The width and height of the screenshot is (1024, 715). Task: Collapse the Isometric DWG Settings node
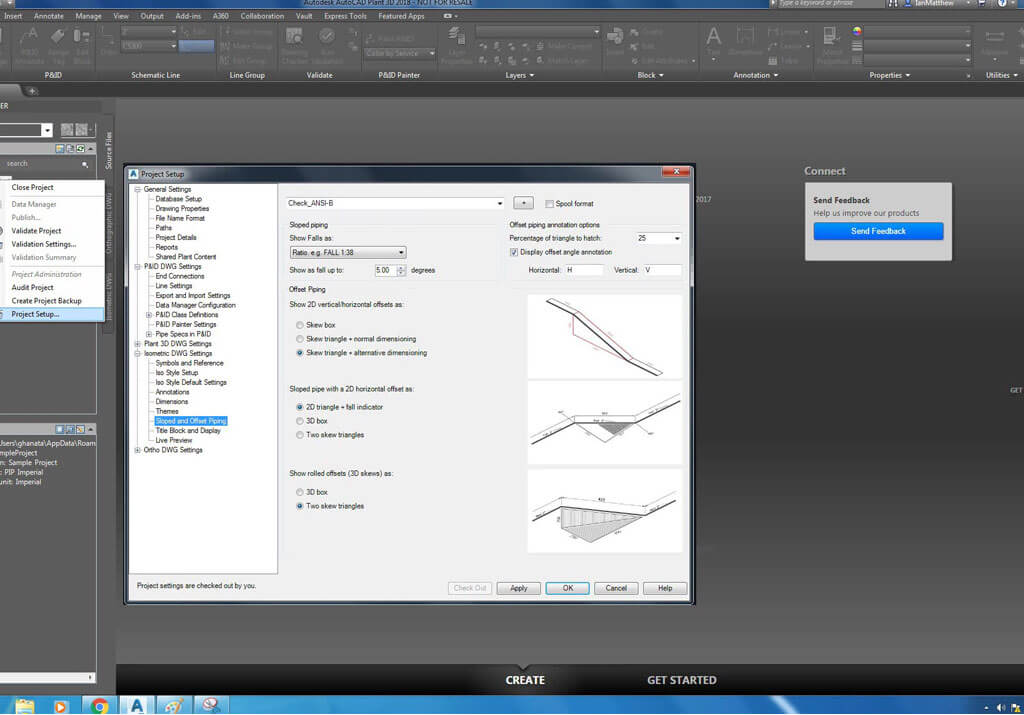coord(138,353)
